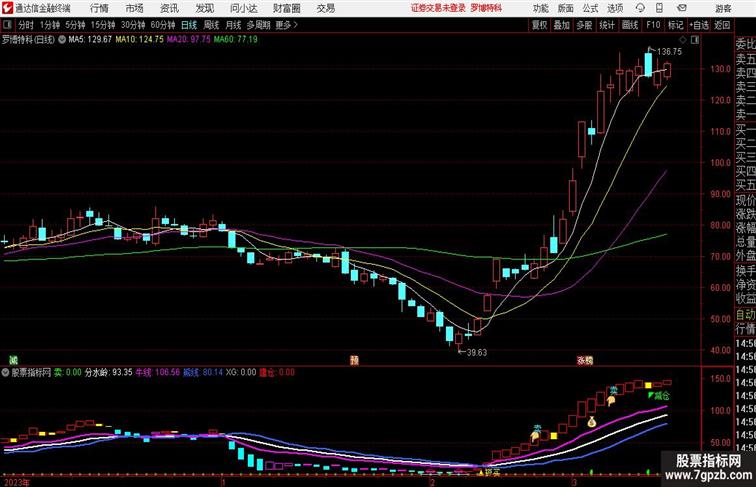Viewport: 756px width, 487px height.
Task: Switch to 周线 weekly chart
Action: click(211, 25)
